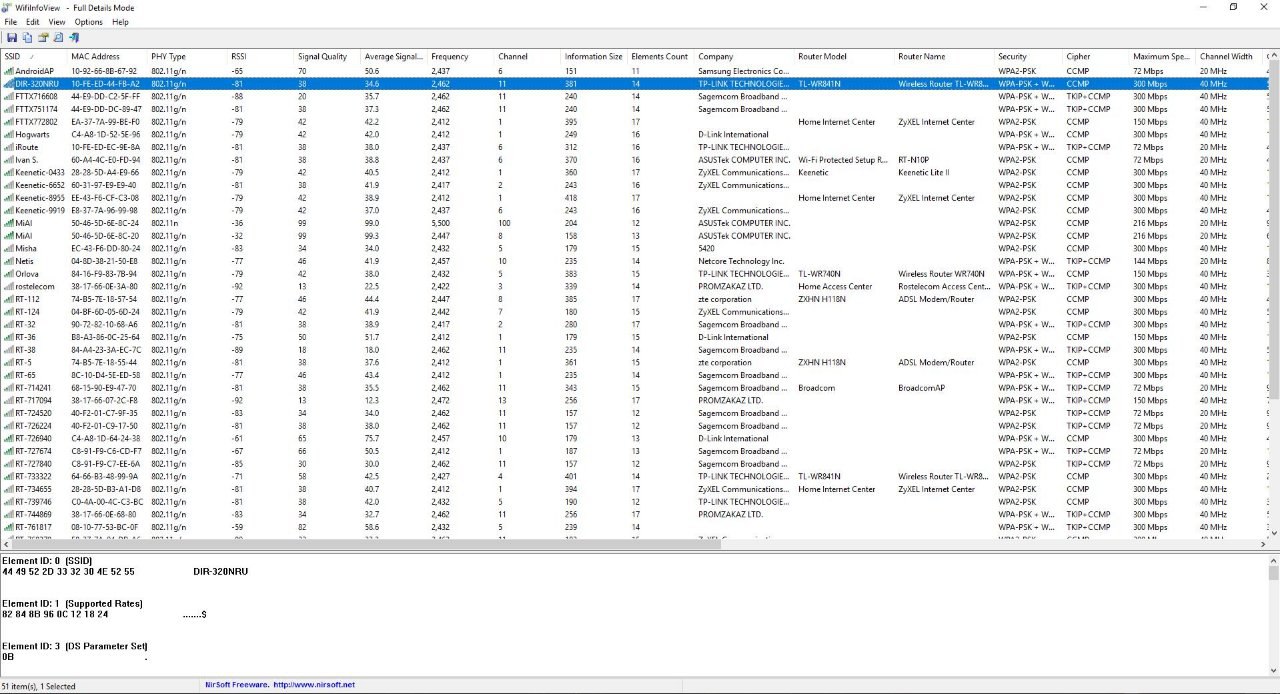This screenshot has height=694, width=1280.
Task: Click the Exit toolbar icon
Action: (x=74, y=38)
